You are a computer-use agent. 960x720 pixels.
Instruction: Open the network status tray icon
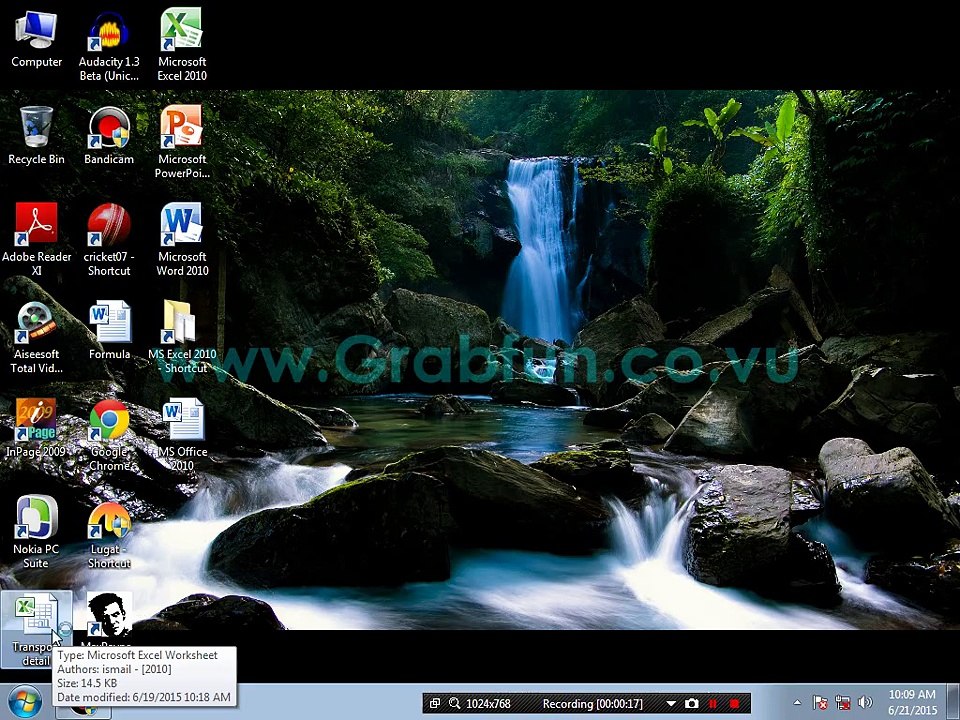click(842, 702)
